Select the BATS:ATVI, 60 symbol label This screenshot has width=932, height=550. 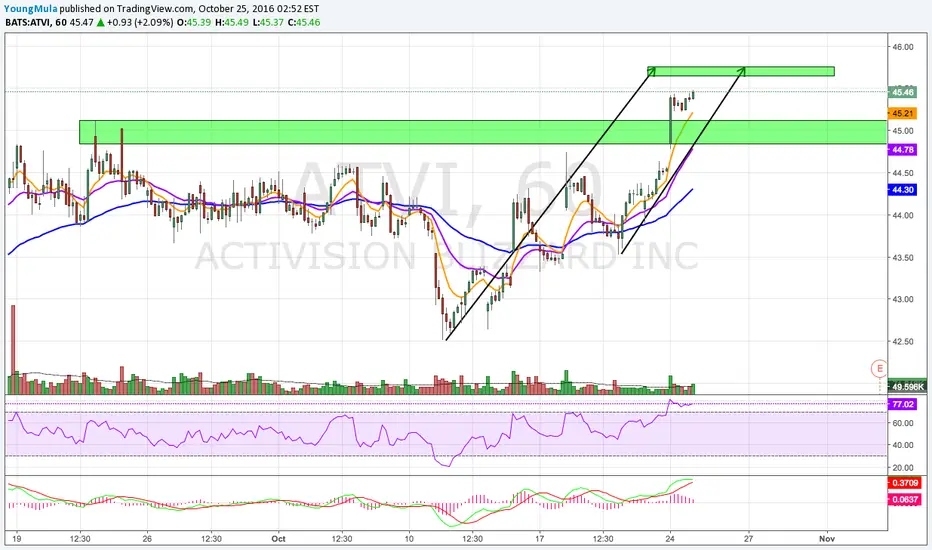36,23
